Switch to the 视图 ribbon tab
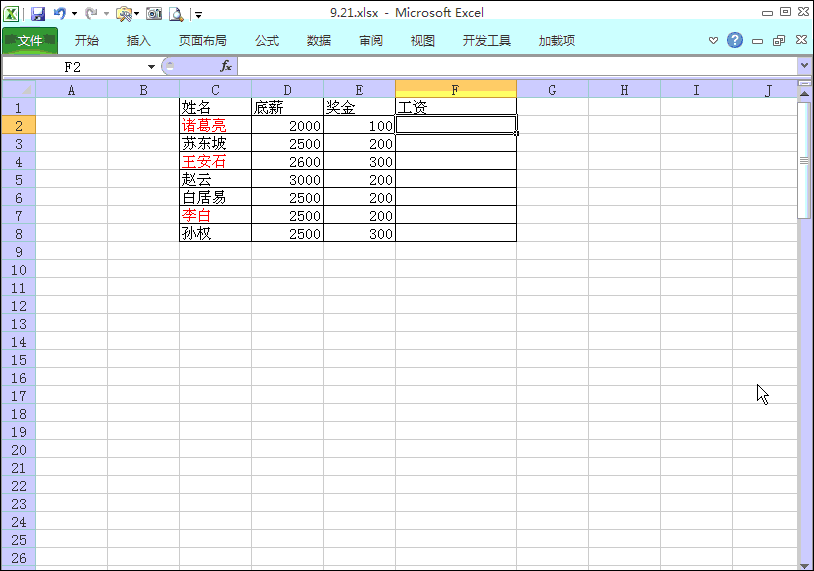Screen dimensions: 814x571 click(x=423, y=40)
